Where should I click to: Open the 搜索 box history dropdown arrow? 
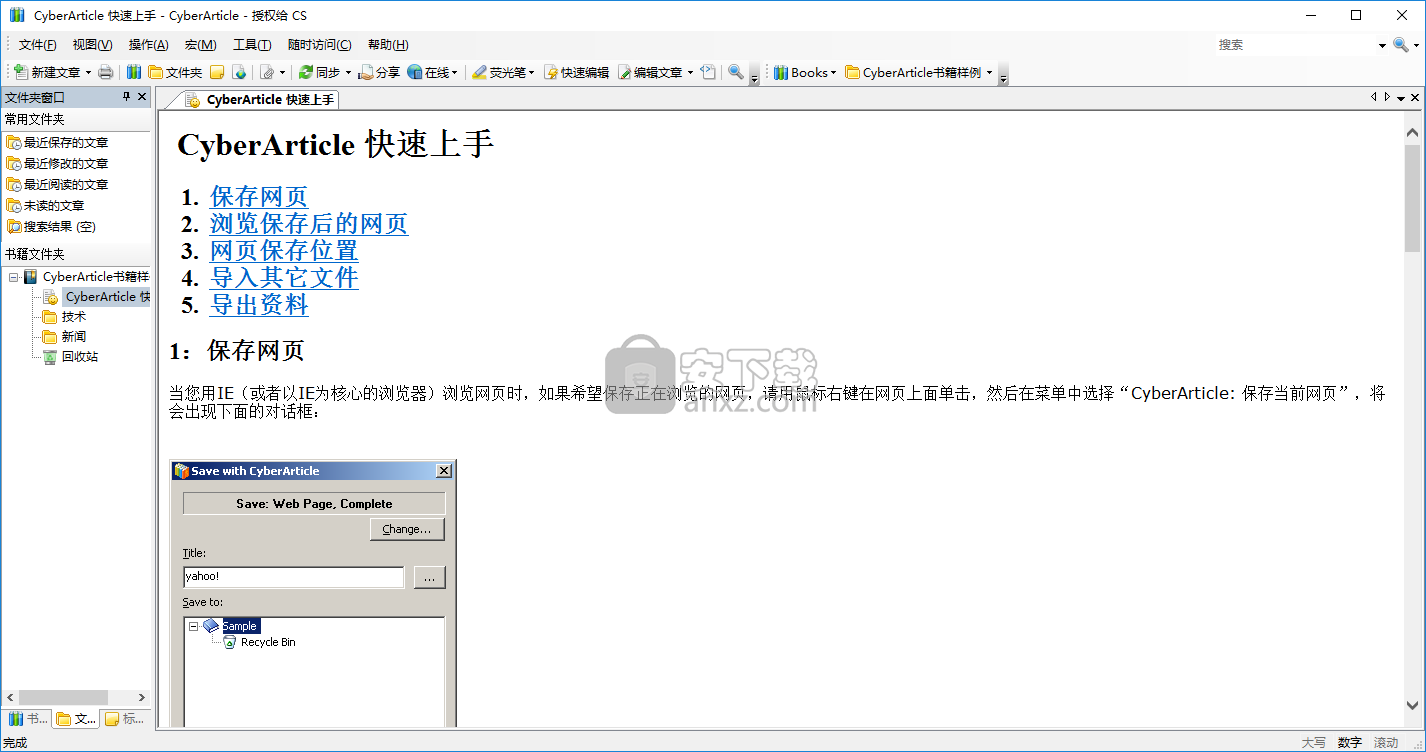[1382, 45]
